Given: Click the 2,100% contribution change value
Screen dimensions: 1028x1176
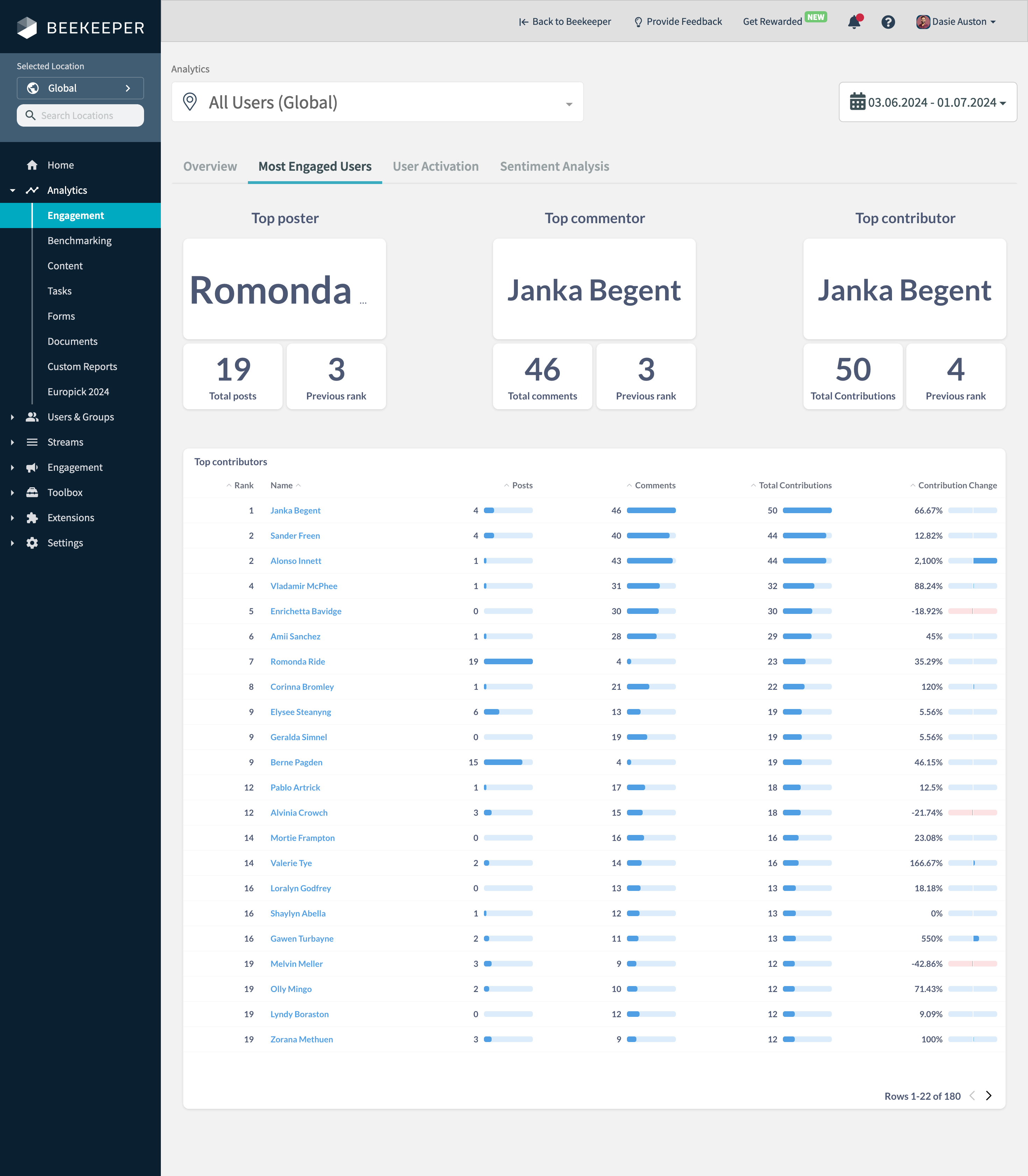Looking at the screenshot, I should pos(928,561).
